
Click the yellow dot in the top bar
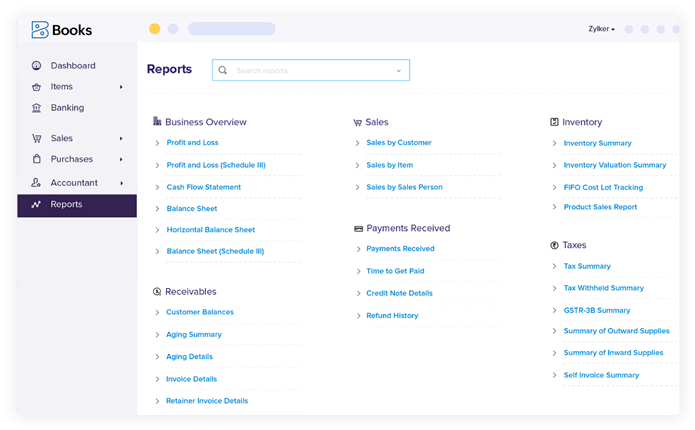(x=155, y=29)
